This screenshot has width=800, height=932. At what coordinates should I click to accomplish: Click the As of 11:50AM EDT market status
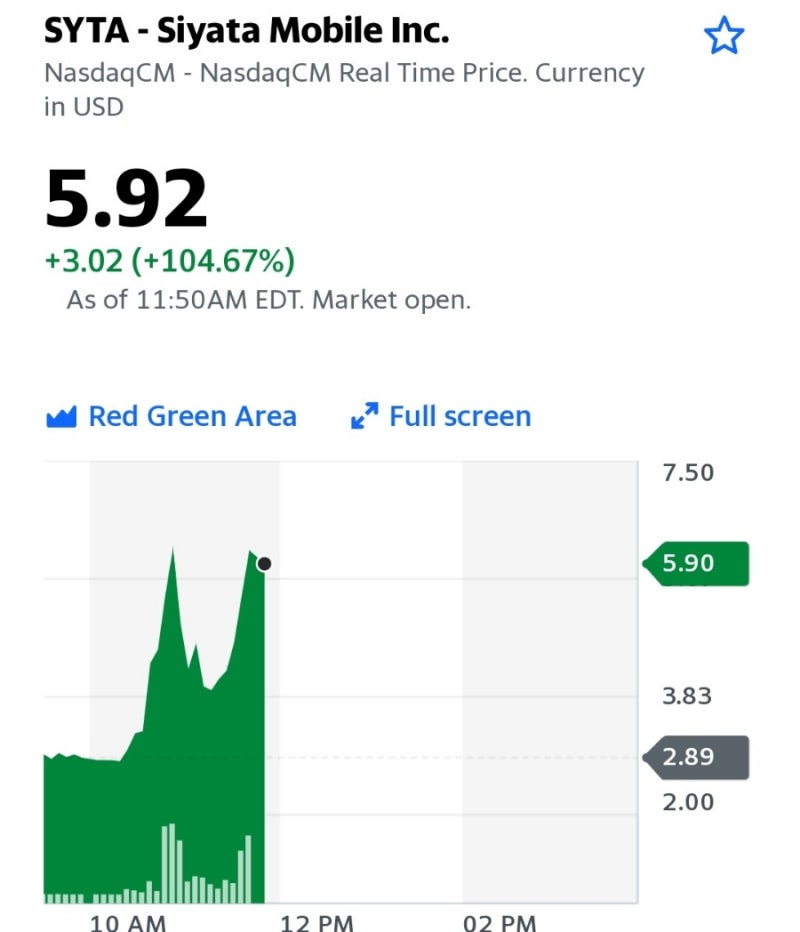[268, 299]
